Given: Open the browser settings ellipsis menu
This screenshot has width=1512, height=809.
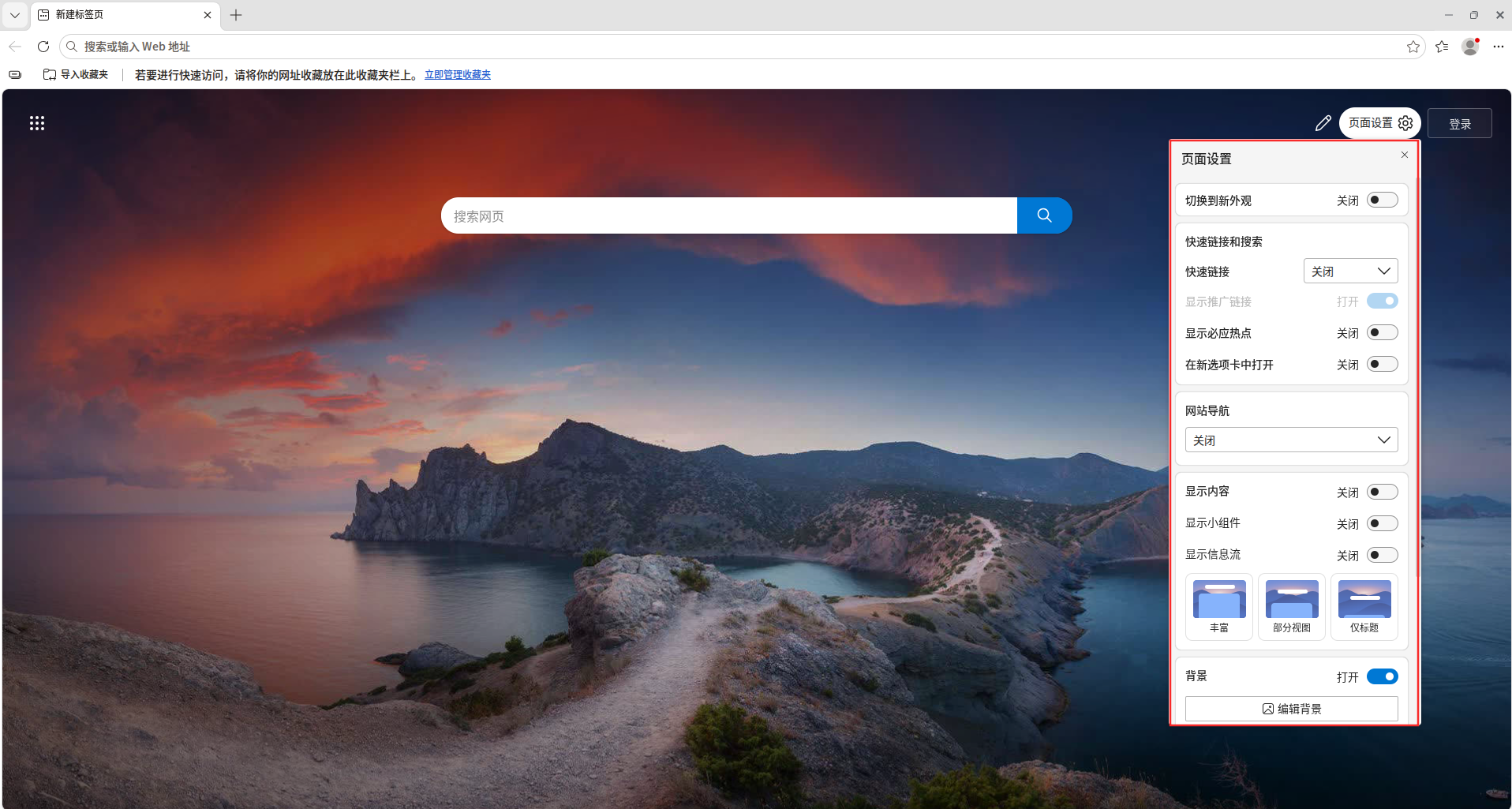Looking at the screenshot, I should point(1499,47).
